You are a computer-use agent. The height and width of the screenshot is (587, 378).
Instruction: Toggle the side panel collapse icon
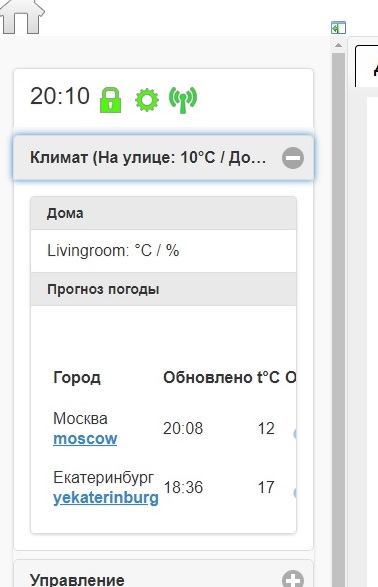tap(338, 28)
